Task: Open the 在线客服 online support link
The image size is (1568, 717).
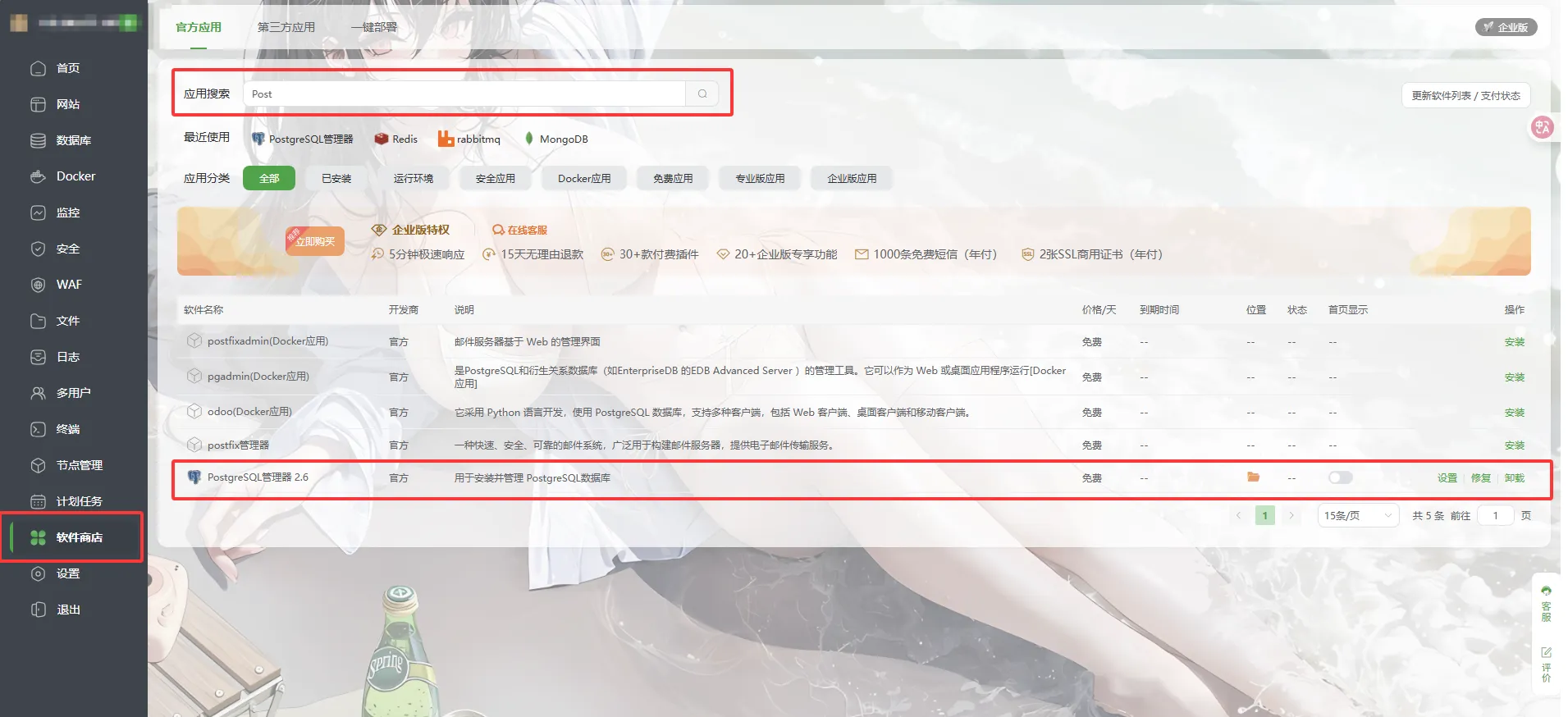Action: point(519,230)
